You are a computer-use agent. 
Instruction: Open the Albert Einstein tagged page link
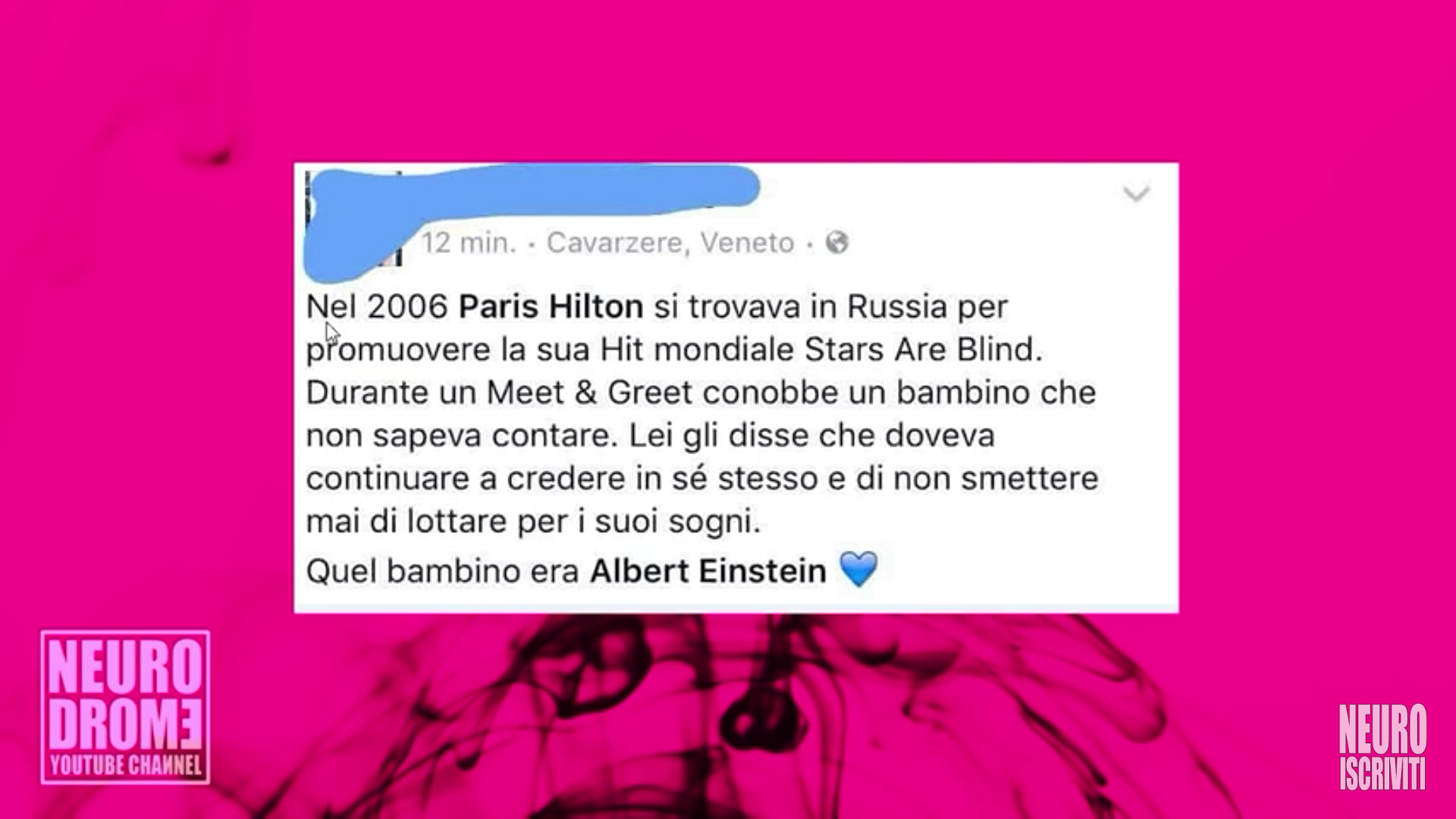708,570
